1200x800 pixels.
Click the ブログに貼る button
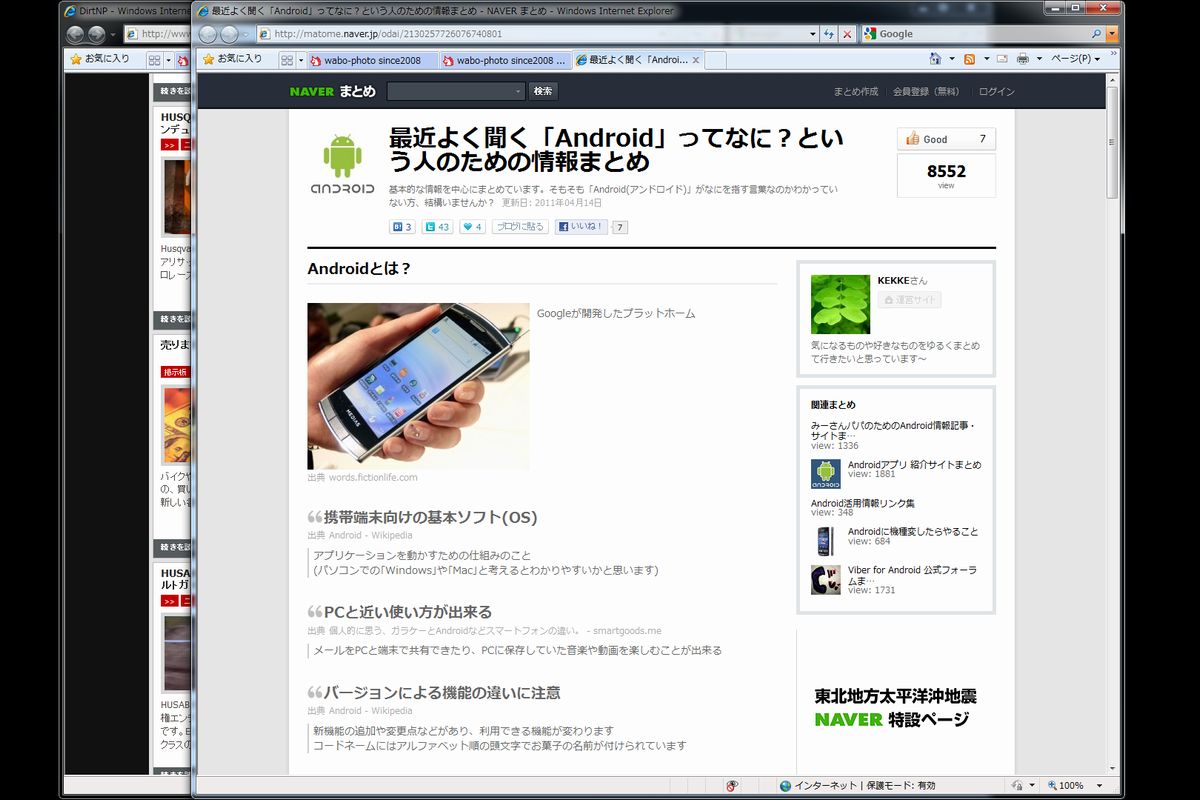[x=520, y=227]
